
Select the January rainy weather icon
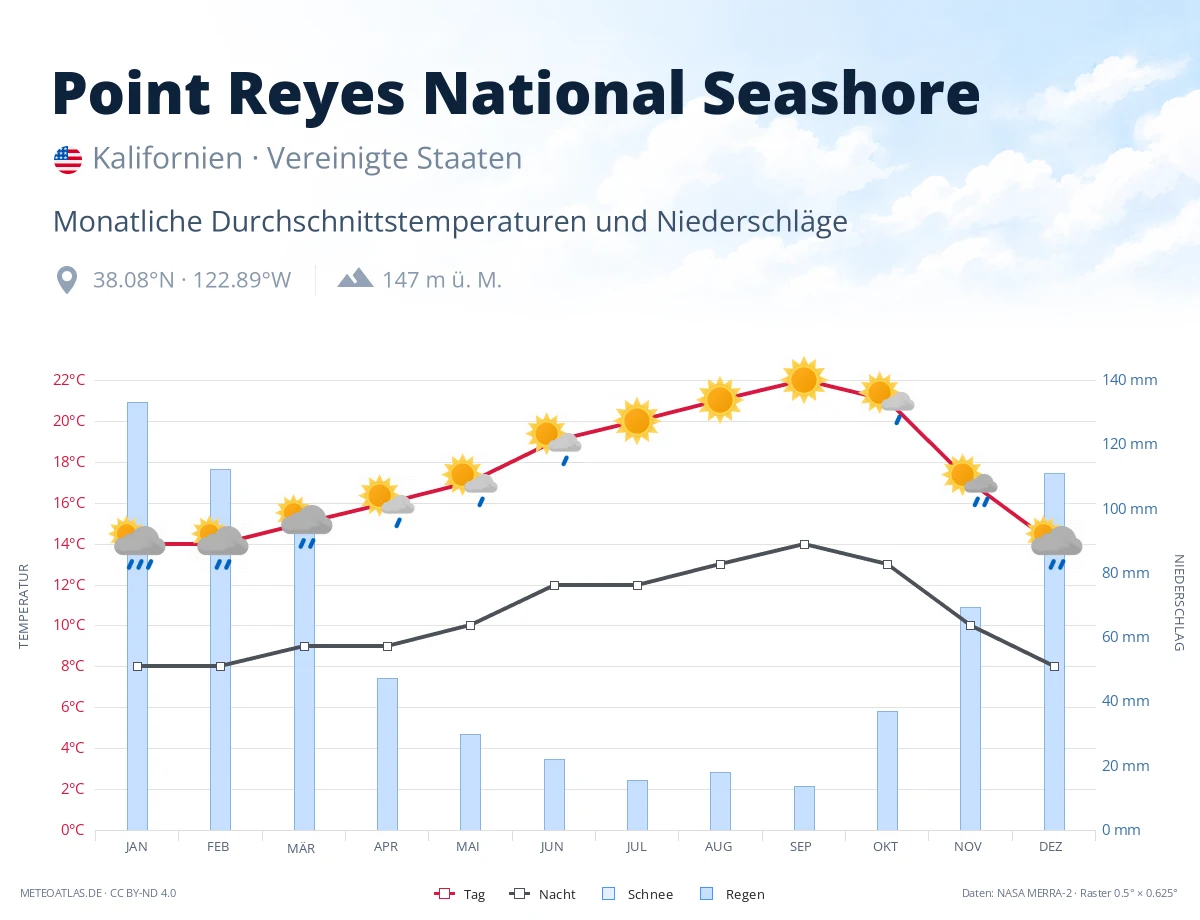click(138, 544)
